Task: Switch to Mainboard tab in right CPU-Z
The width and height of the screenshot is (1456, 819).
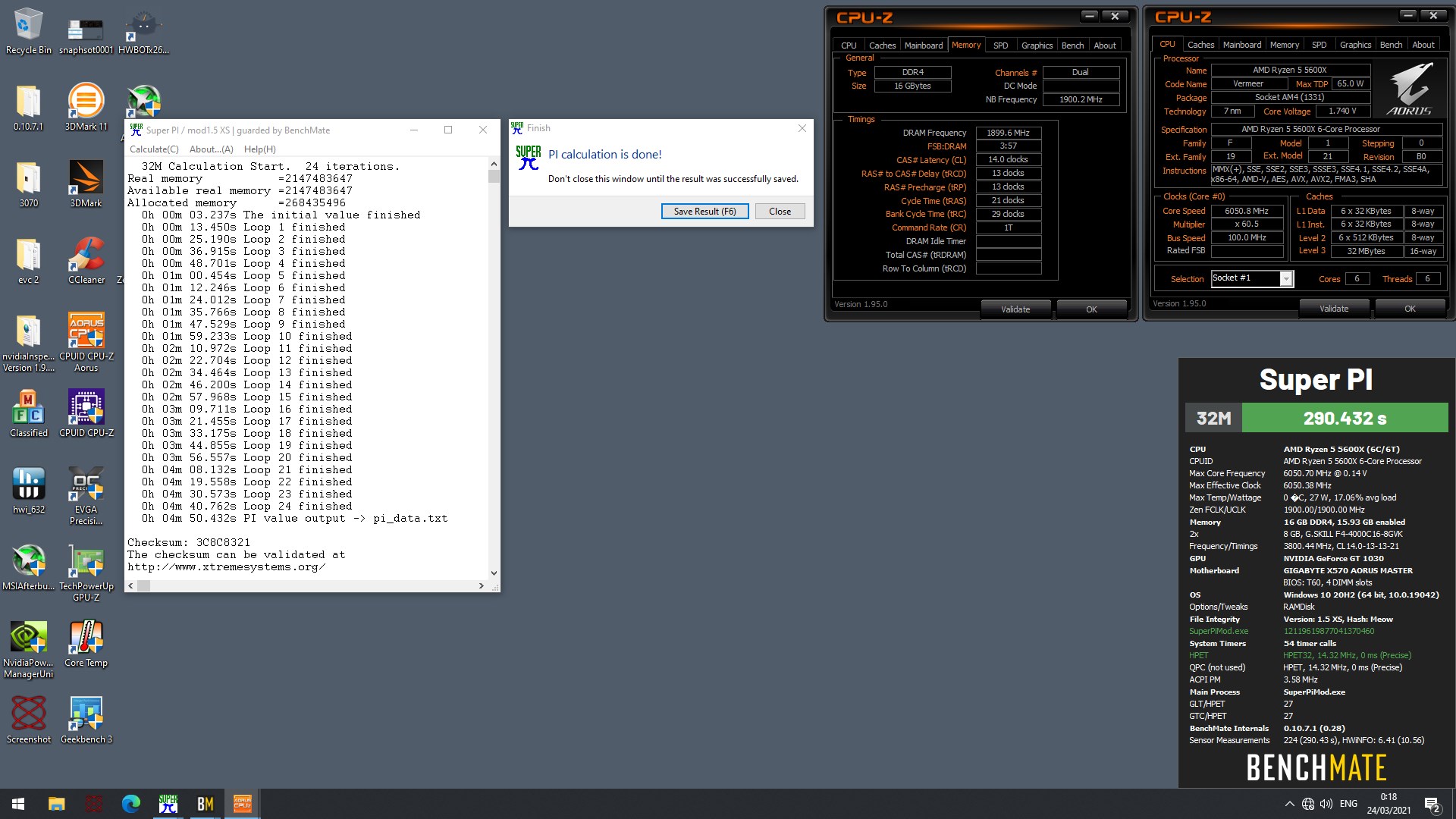Action: 1242,45
